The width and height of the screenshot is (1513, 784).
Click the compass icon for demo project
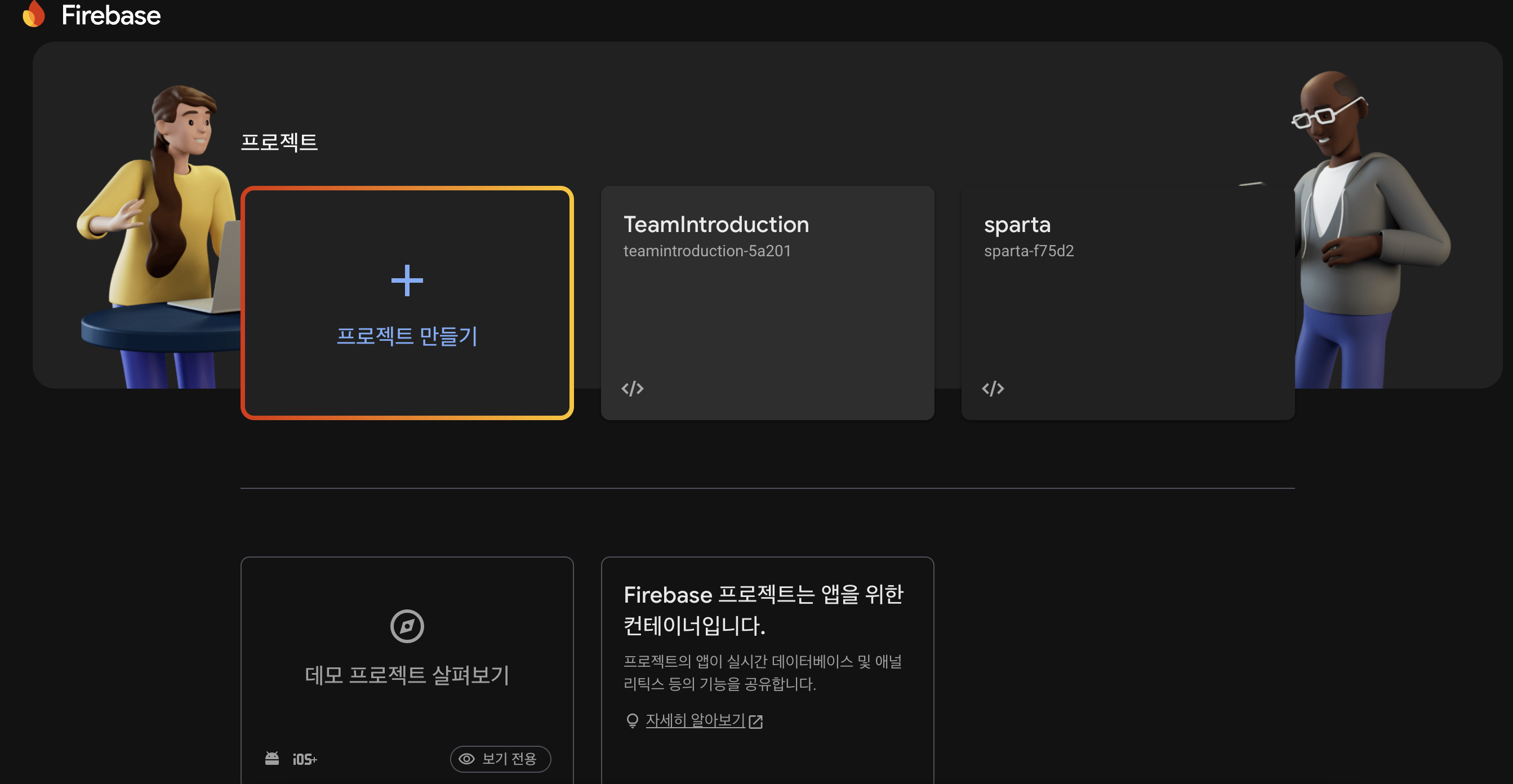407,626
